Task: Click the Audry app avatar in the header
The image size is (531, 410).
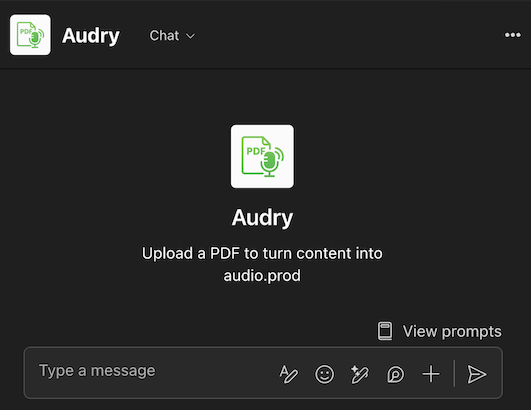Action: pyautogui.click(x=30, y=35)
